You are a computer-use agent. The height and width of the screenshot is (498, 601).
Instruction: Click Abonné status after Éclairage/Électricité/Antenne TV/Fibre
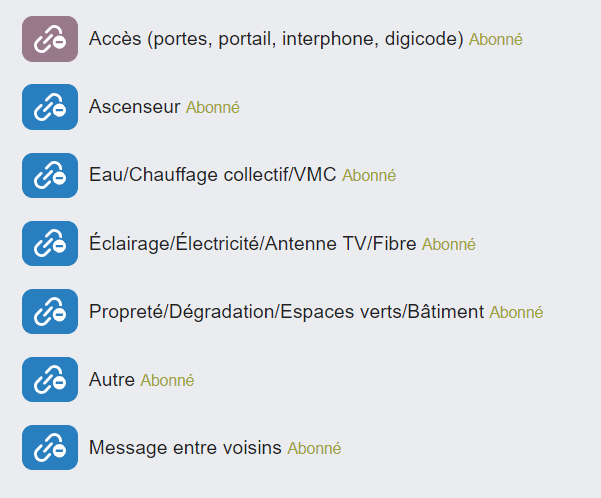449,244
